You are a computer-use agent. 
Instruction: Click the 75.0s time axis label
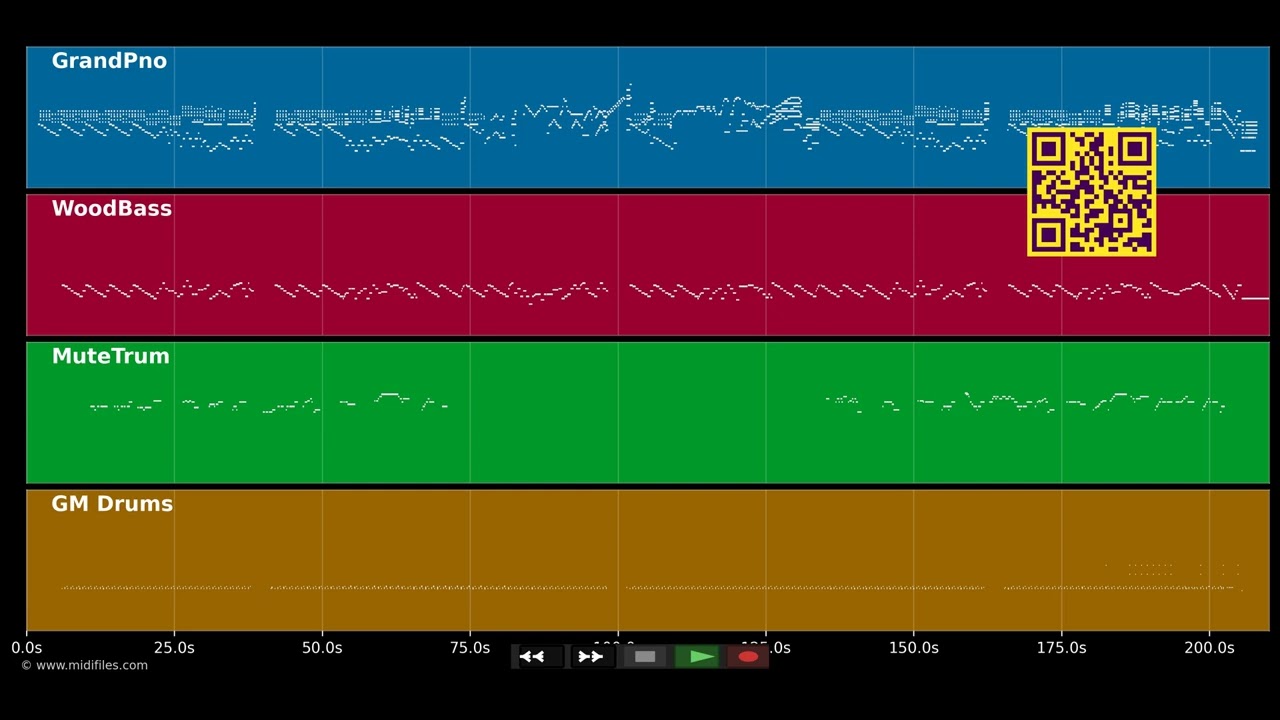tap(470, 648)
